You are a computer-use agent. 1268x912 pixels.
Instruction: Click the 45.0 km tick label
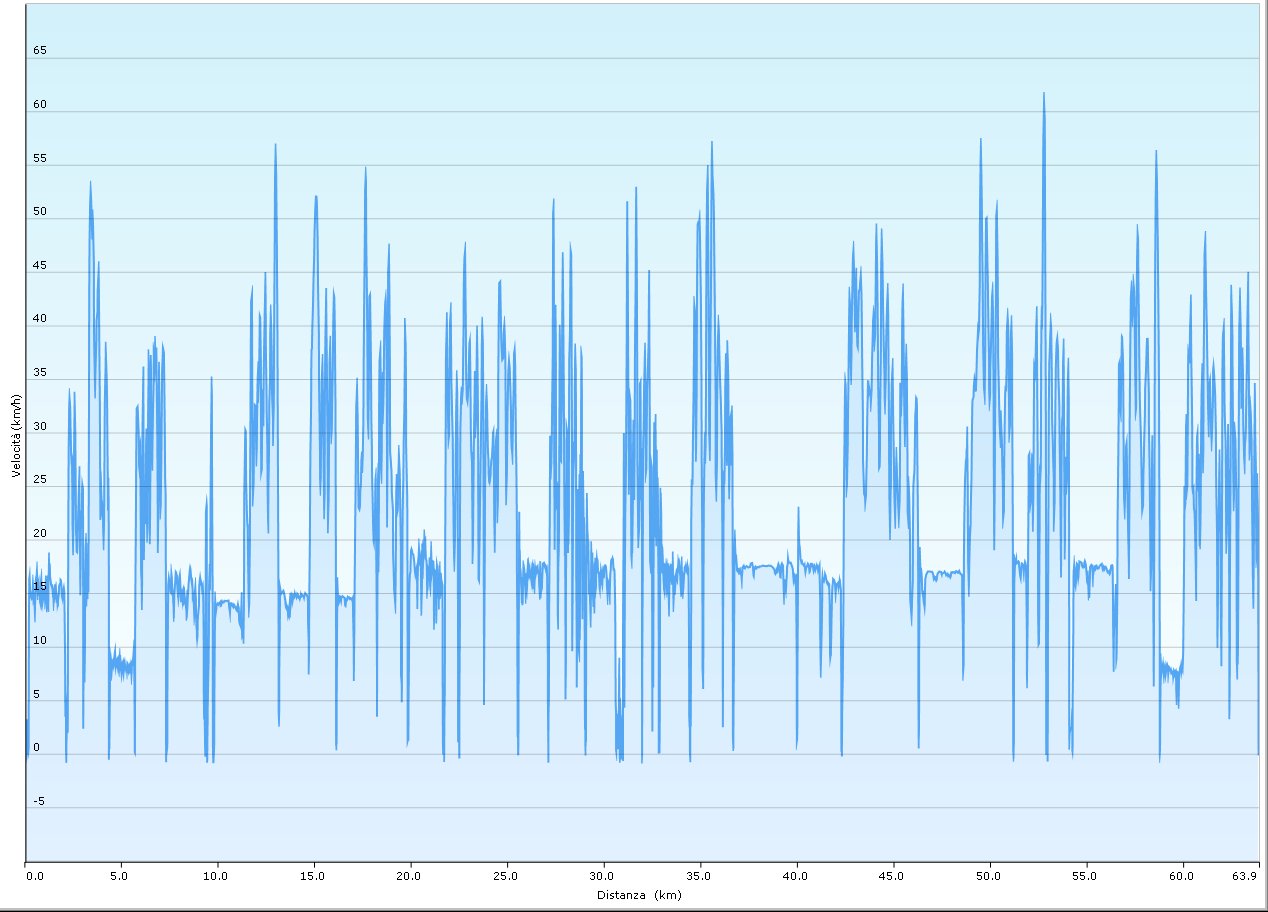coord(892,876)
